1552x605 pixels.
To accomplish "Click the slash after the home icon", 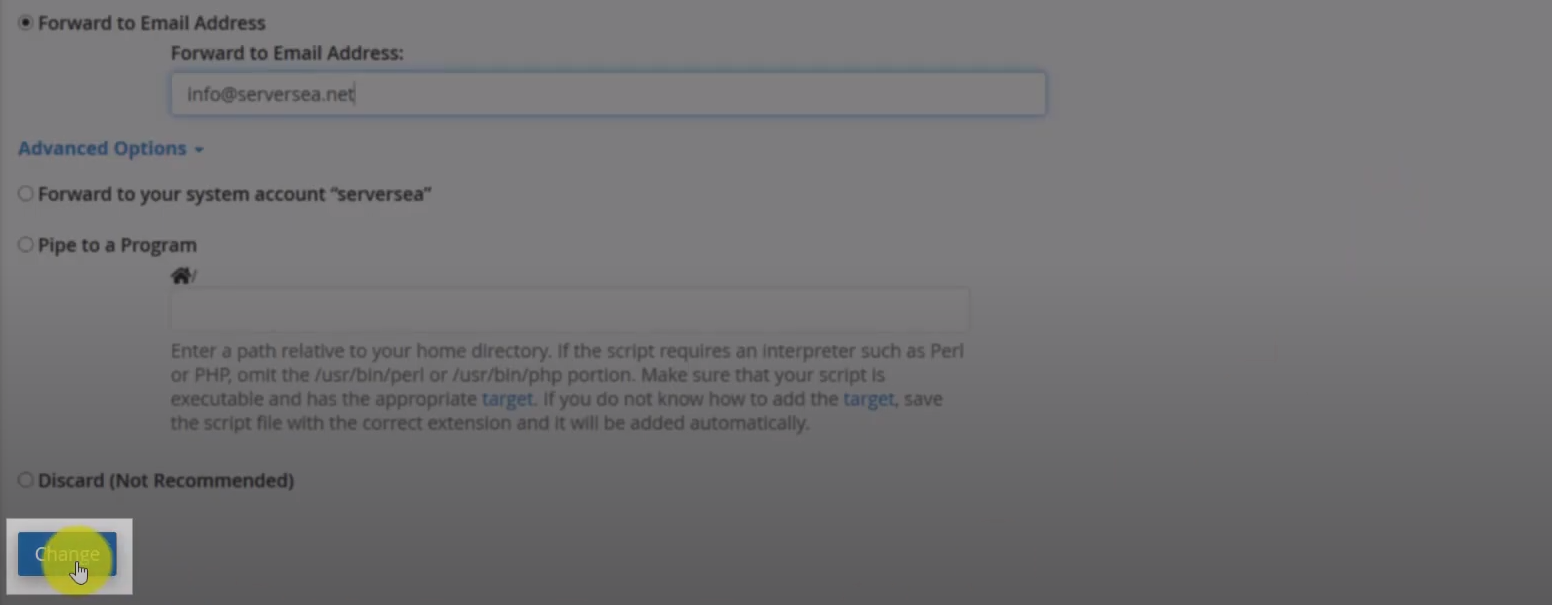I will (193, 277).
